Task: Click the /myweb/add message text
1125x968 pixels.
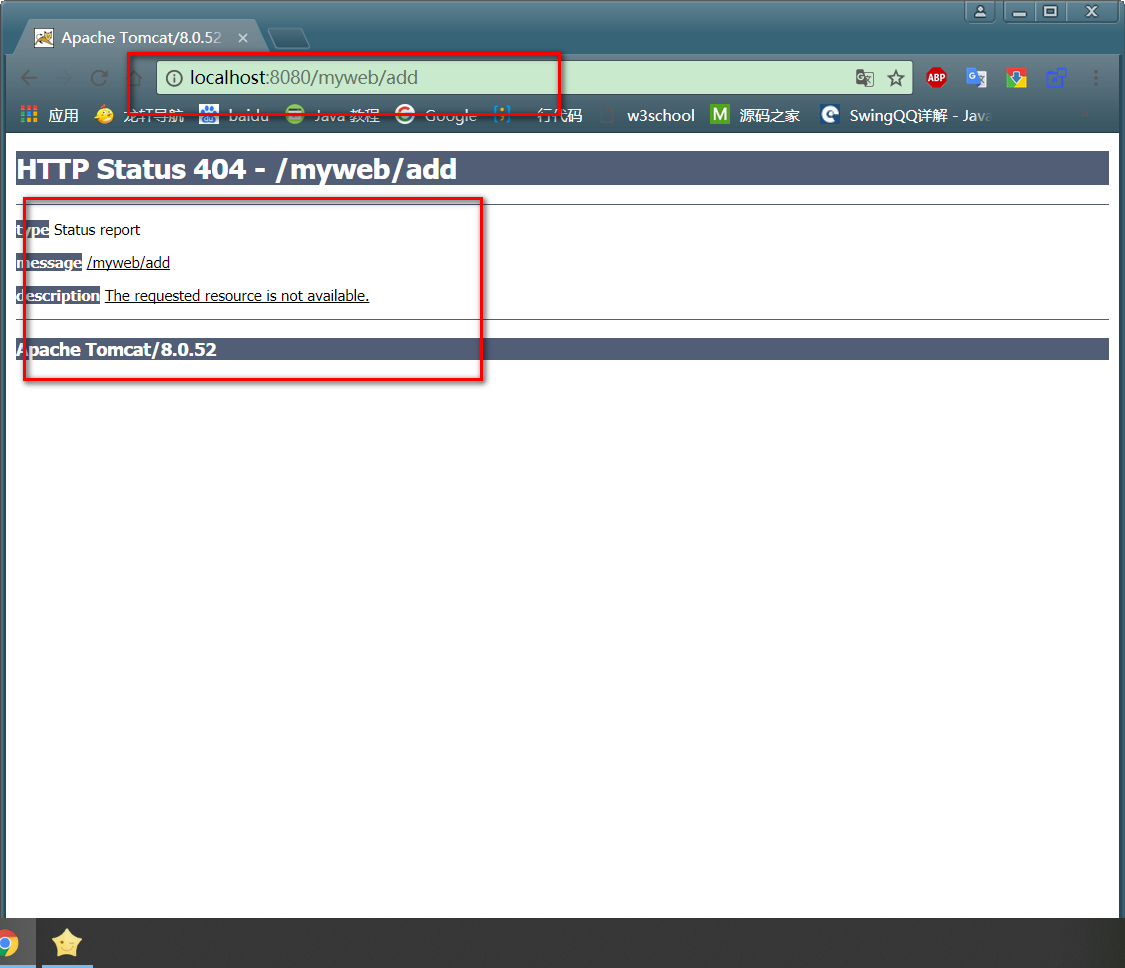Action: [128, 263]
